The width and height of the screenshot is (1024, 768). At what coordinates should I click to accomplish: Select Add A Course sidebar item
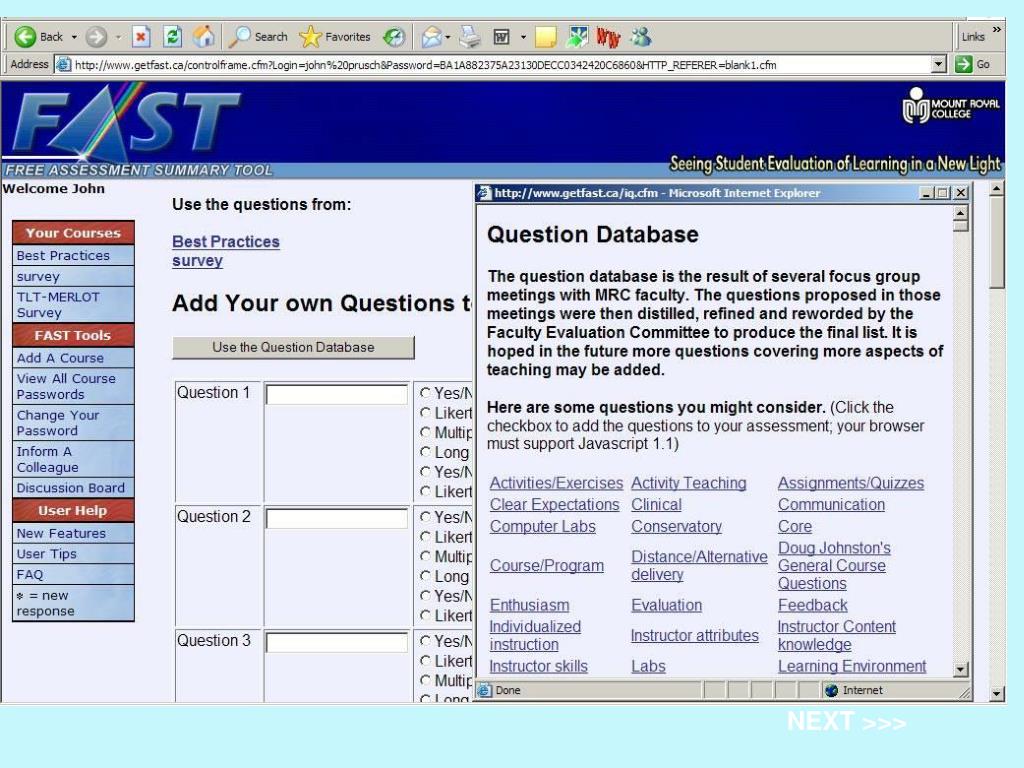click(73, 358)
